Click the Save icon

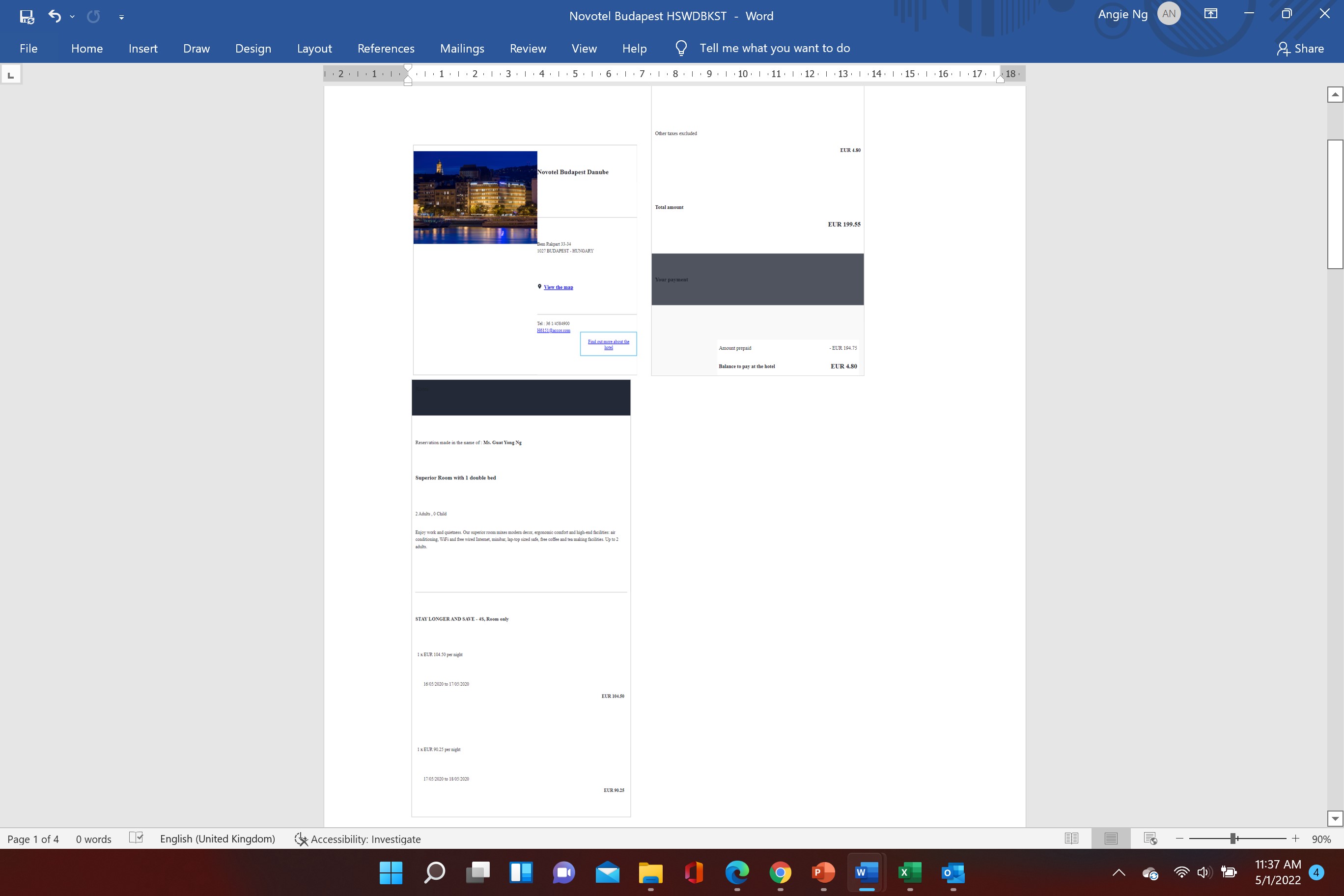pos(27,16)
